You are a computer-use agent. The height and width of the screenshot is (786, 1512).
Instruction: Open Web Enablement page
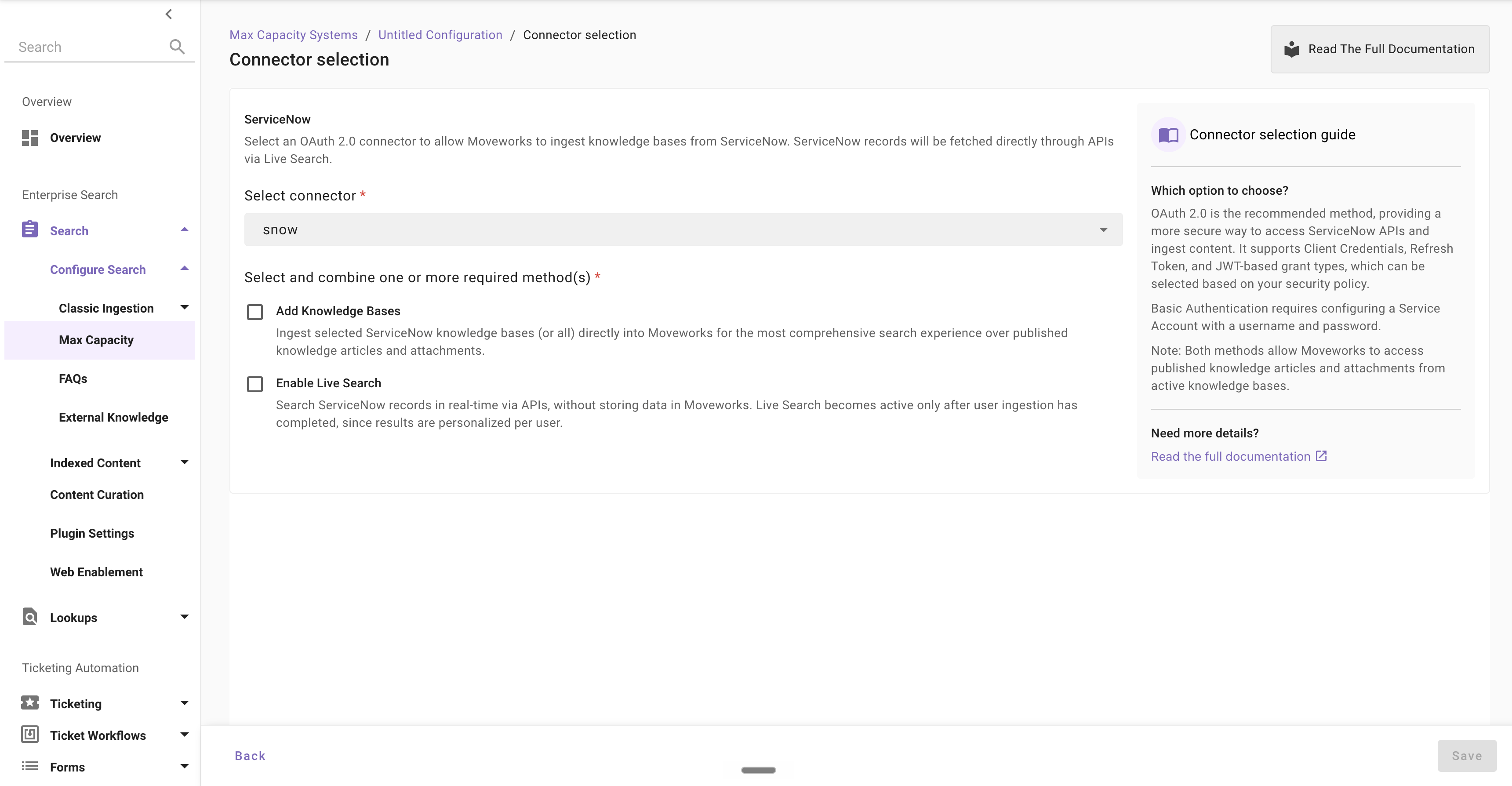96,572
